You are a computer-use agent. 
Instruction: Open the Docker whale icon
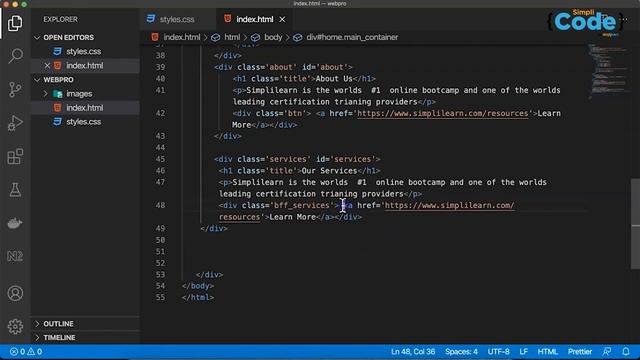(x=15, y=223)
